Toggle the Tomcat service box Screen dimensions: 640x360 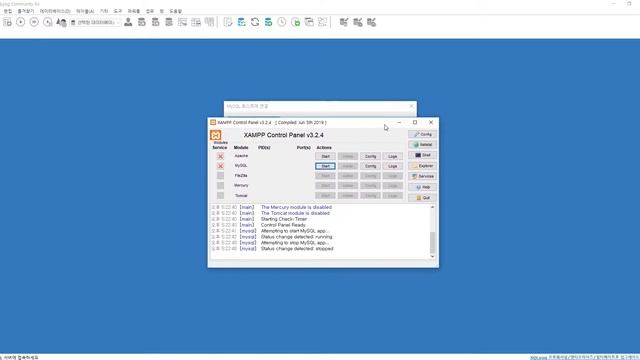[x=220, y=196]
